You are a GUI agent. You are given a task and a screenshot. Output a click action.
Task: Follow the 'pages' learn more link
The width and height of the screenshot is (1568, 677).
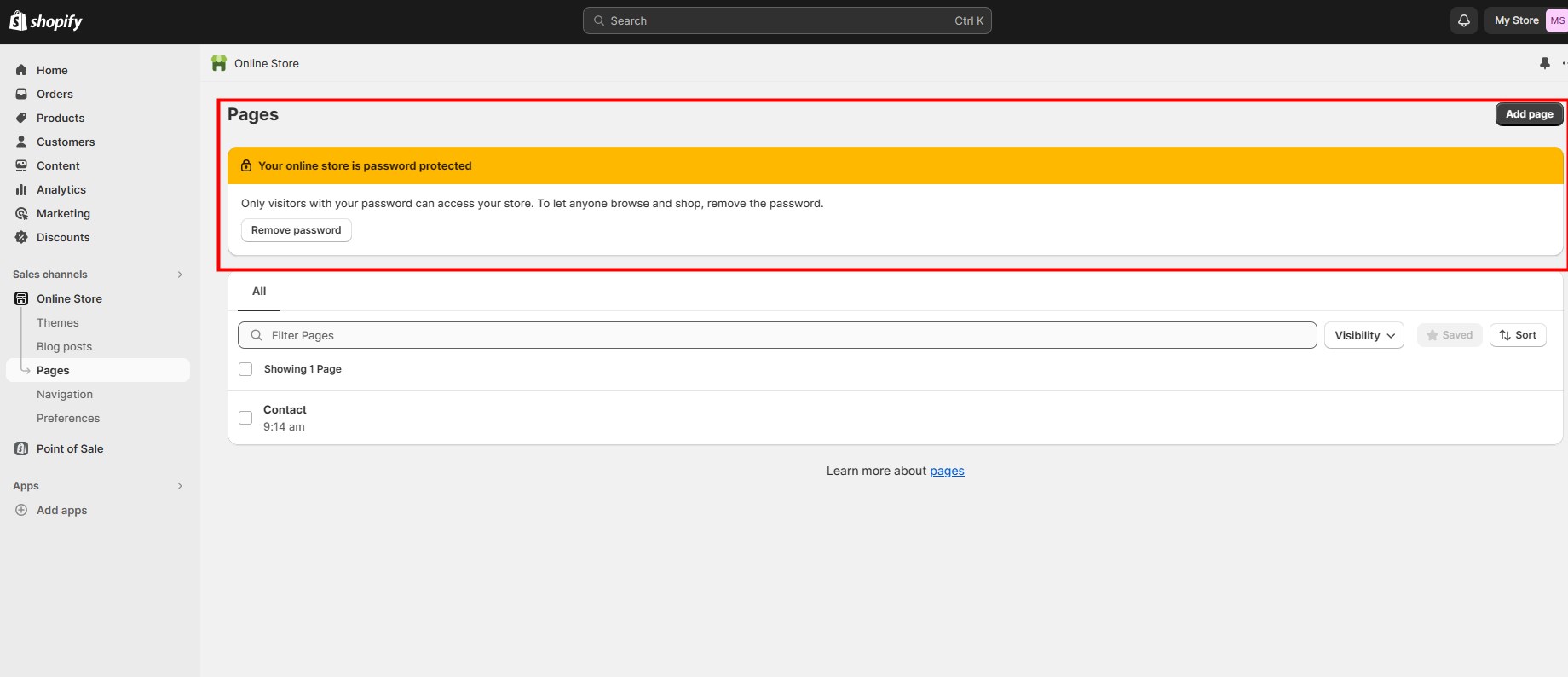[x=947, y=471]
